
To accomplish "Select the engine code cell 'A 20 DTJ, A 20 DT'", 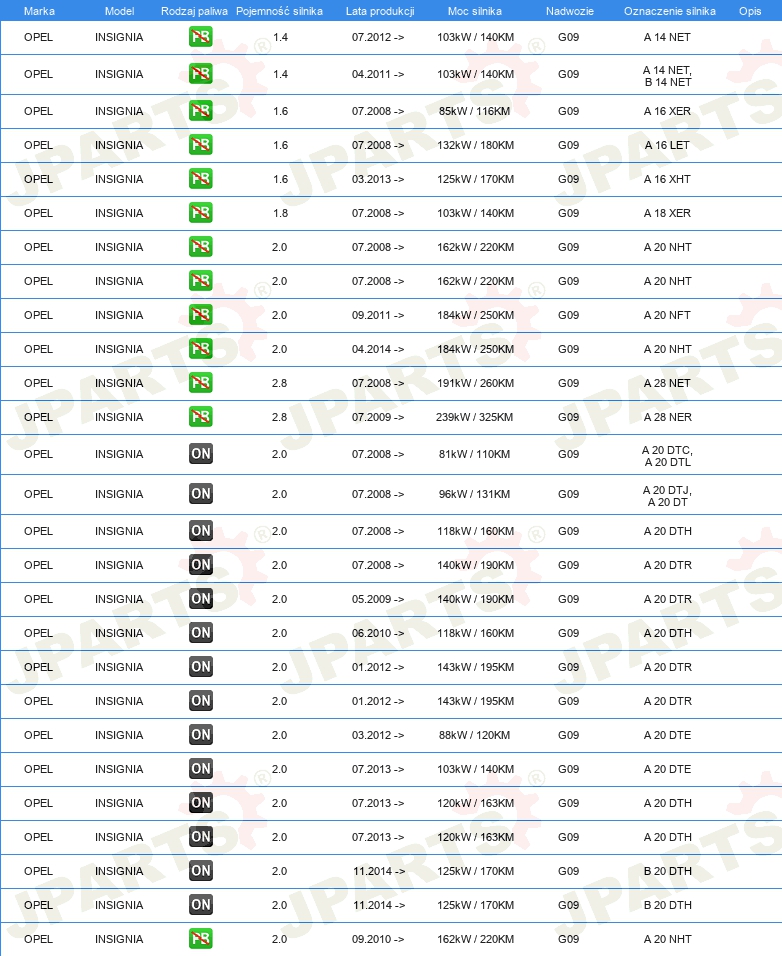I will (x=667, y=497).
